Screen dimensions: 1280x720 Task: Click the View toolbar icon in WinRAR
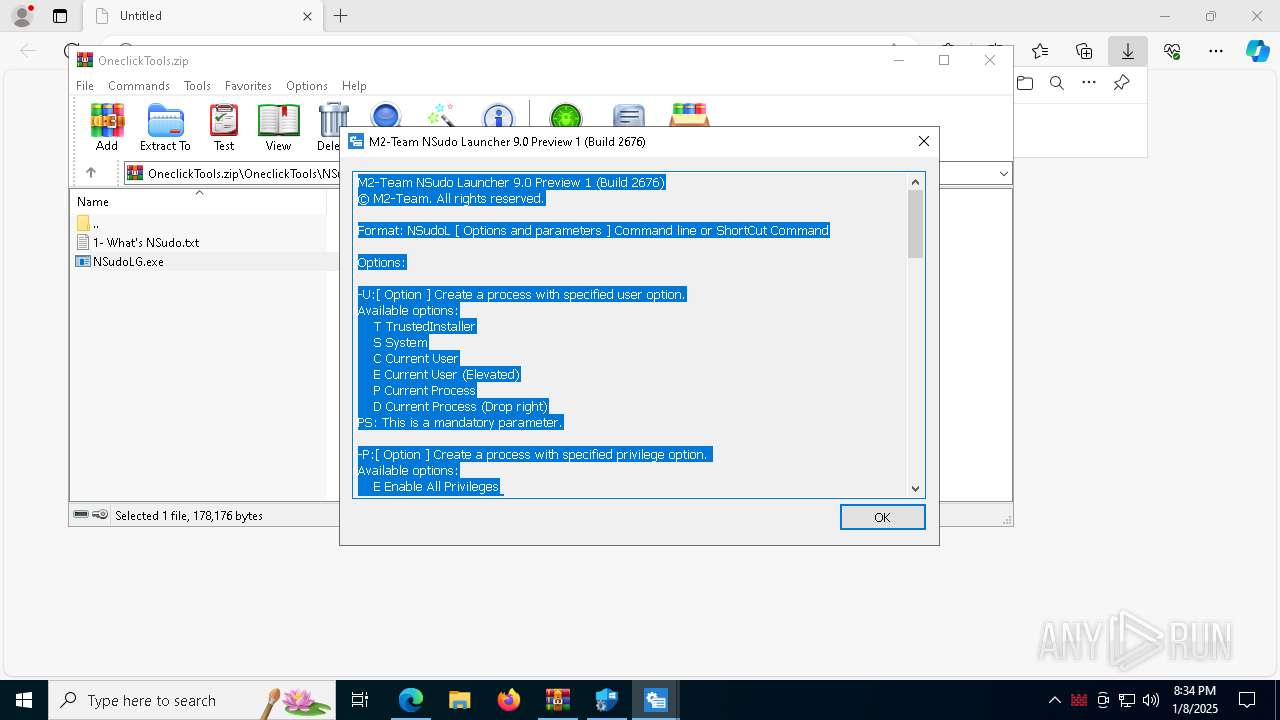[278, 127]
